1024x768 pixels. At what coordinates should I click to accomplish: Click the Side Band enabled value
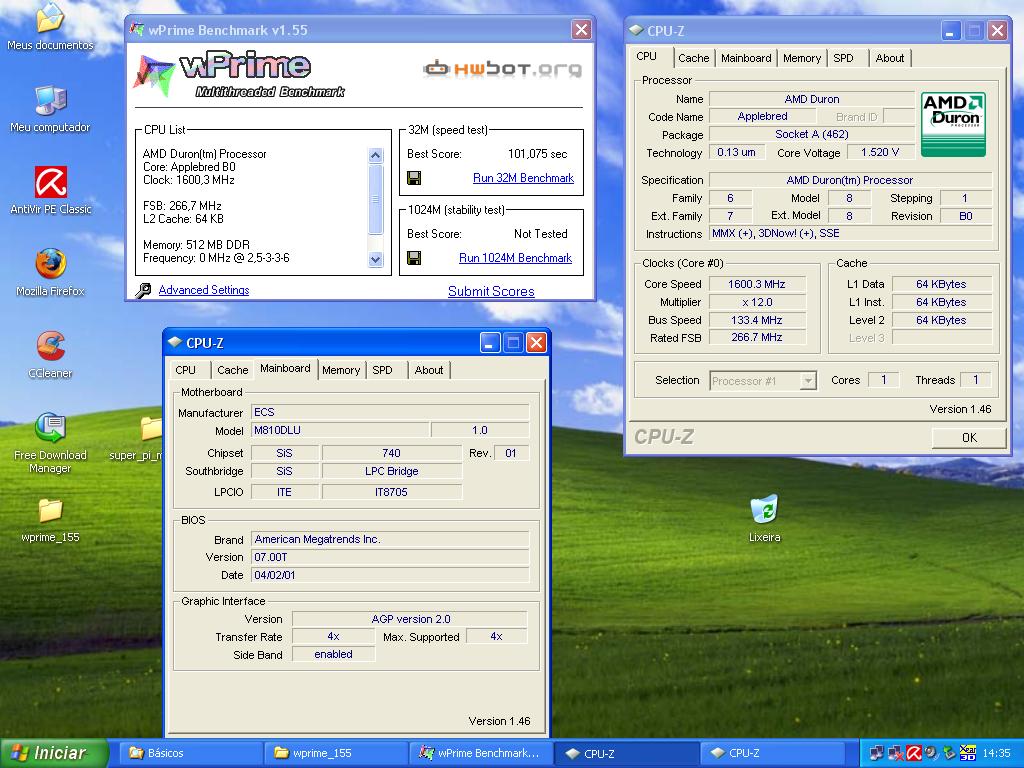click(x=333, y=654)
